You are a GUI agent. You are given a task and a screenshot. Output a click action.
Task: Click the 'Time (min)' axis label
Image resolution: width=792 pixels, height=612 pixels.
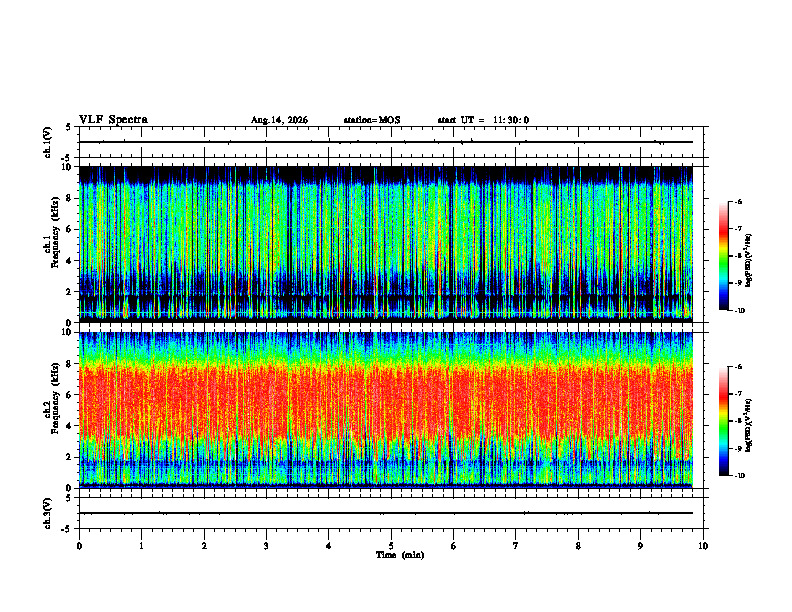point(400,555)
